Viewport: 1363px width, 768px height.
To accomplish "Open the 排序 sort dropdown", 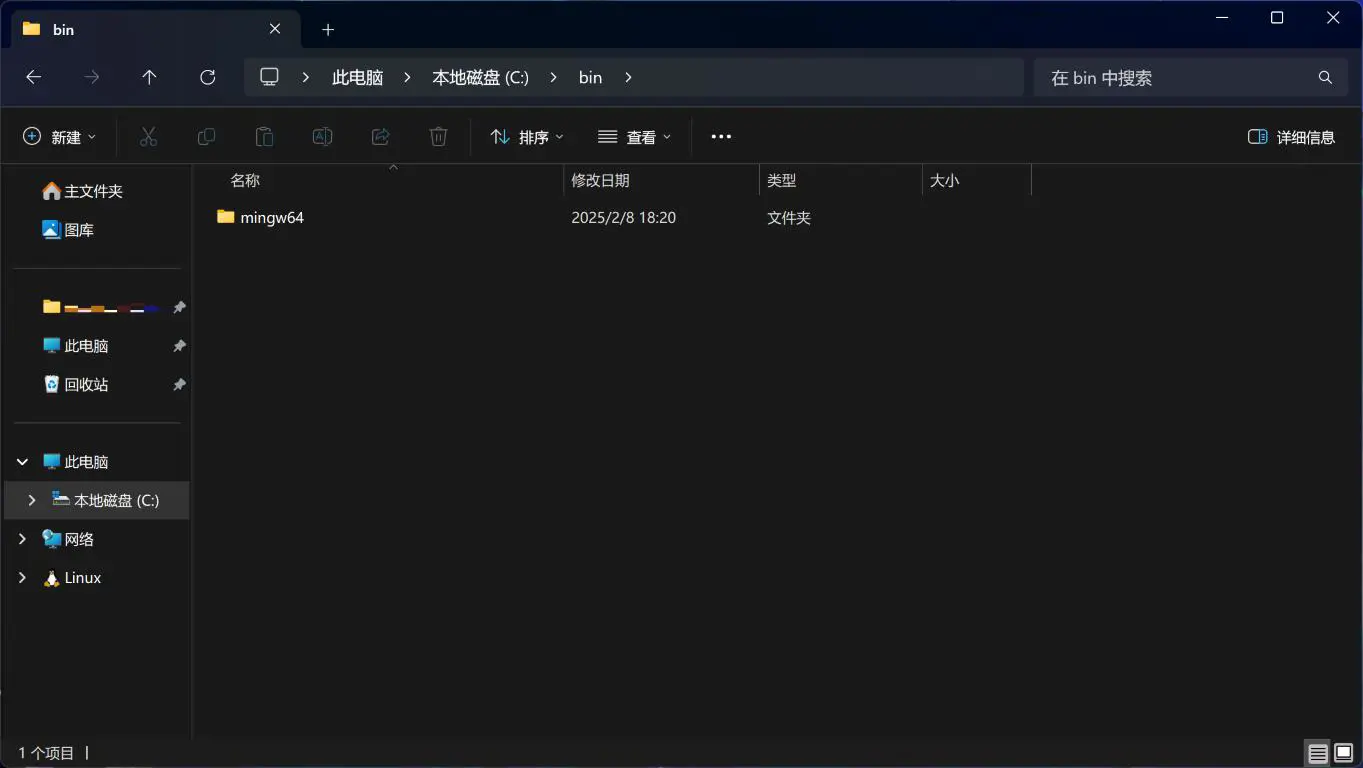I will click(x=527, y=137).
